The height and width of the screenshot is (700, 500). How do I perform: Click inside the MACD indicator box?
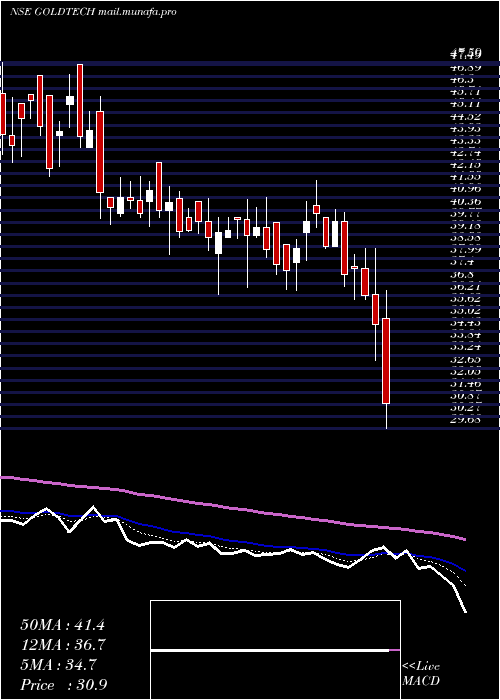click(275, 650)
